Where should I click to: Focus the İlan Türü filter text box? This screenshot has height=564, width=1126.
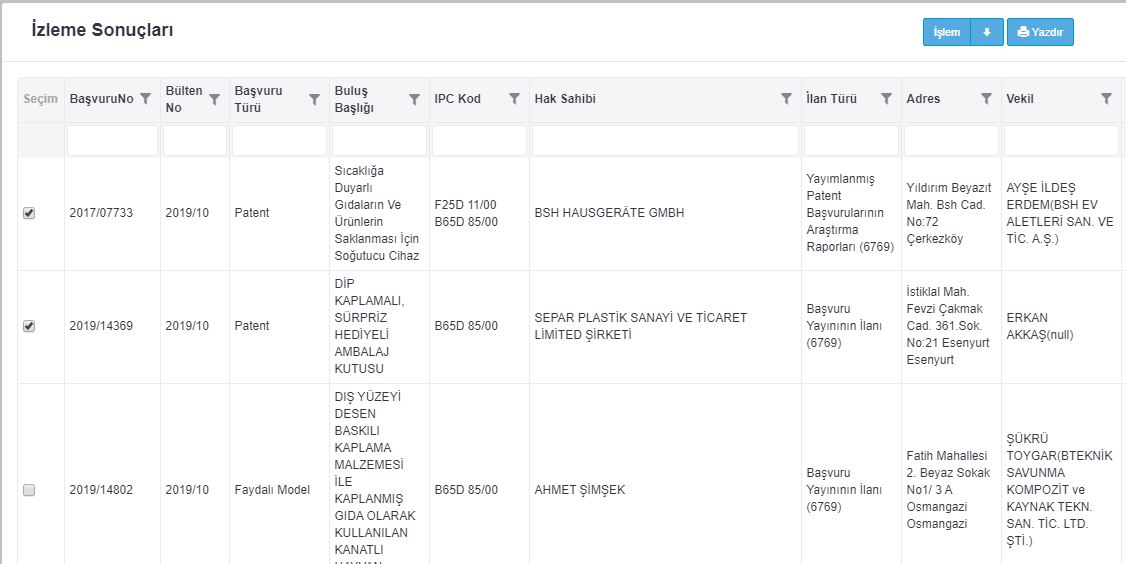pos(851,141)
